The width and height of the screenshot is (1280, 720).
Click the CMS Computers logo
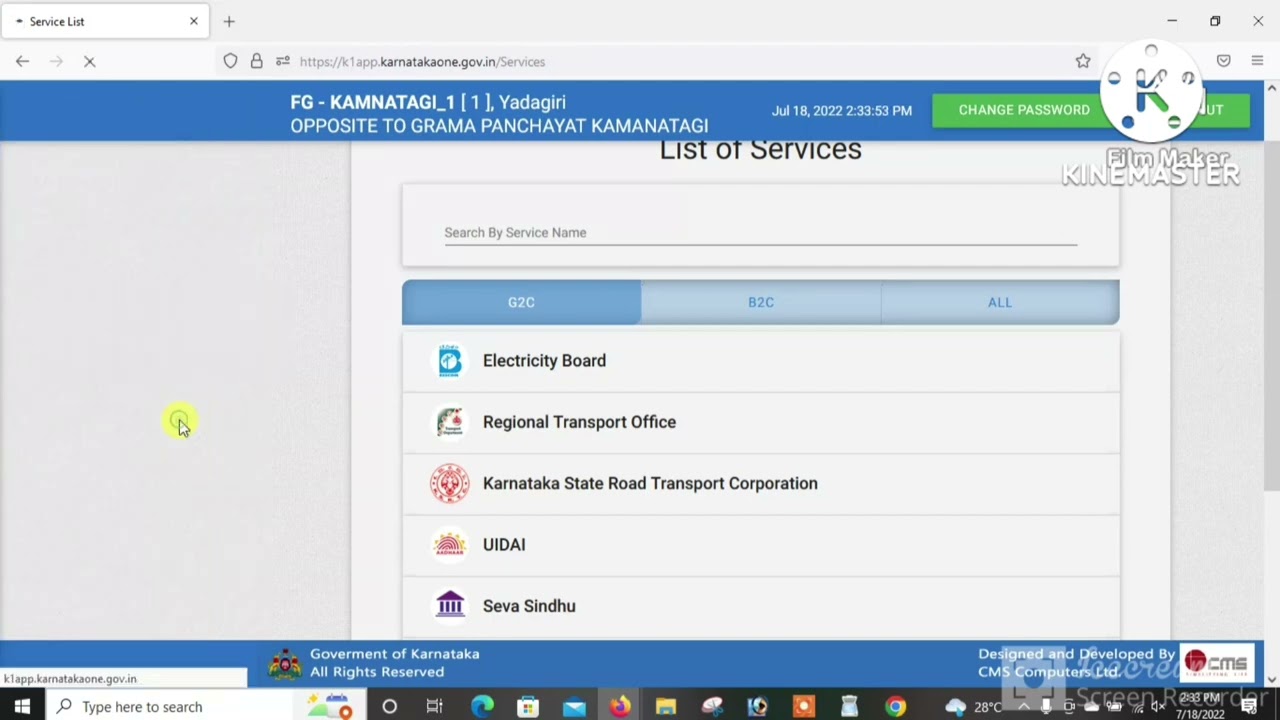[x=1217, y=663]
